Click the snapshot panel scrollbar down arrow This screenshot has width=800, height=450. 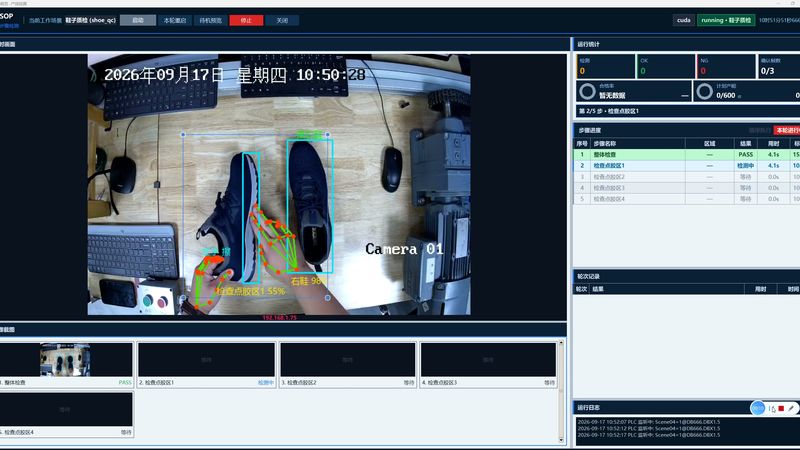561,440
